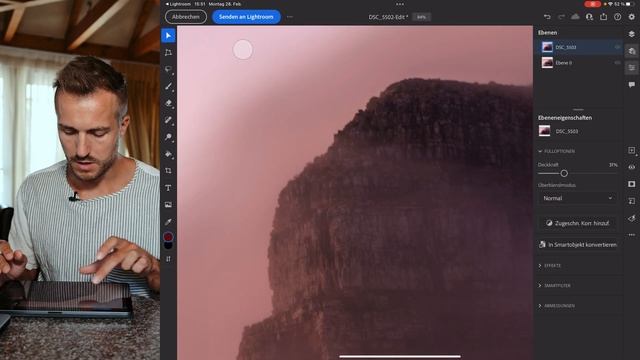The image size is (640, 360).
Task: Grab the panel divider handle above Ebeneneigenschaften
Action: tap(578, 109)
